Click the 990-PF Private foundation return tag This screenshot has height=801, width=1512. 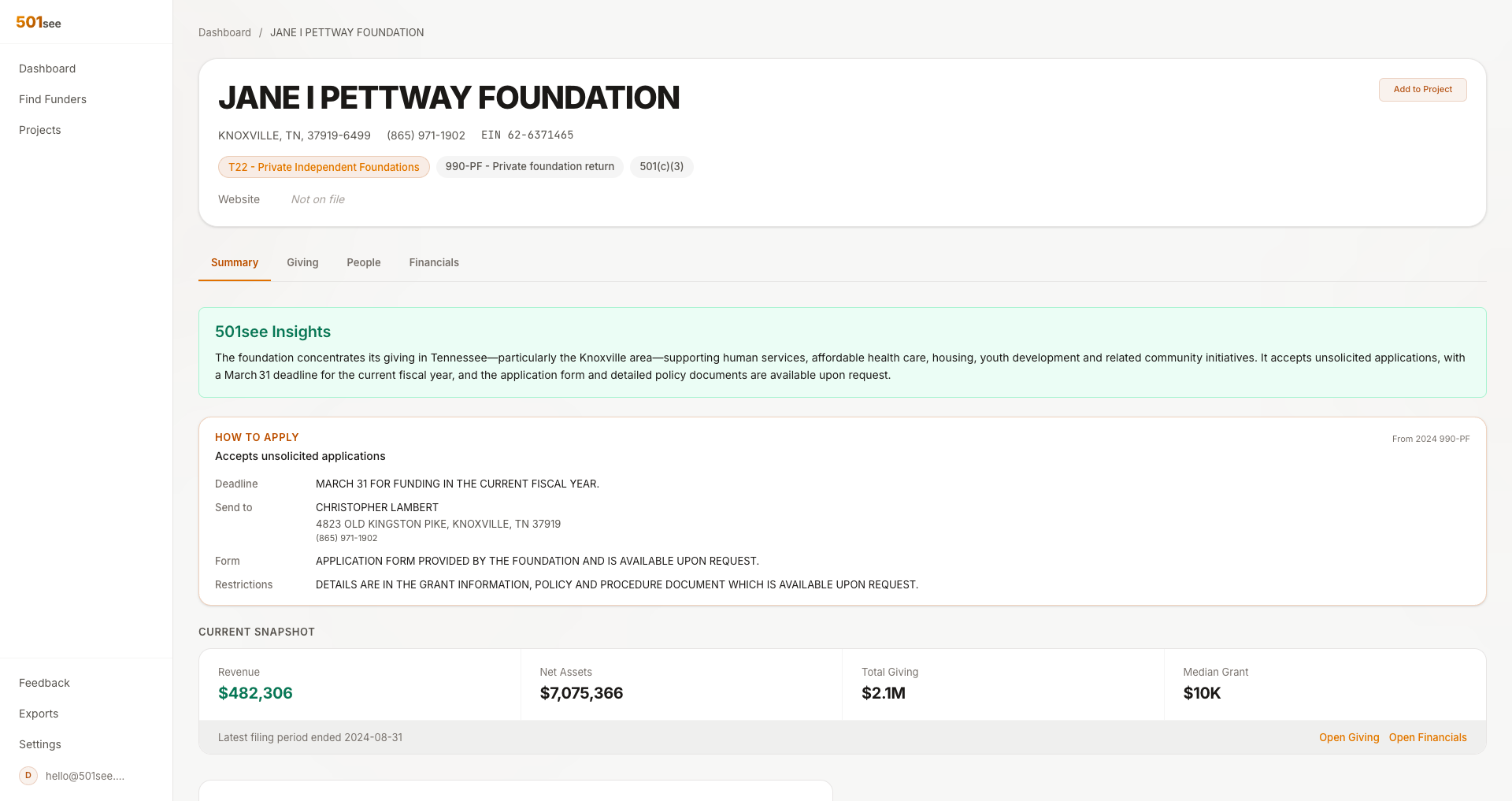530,167
